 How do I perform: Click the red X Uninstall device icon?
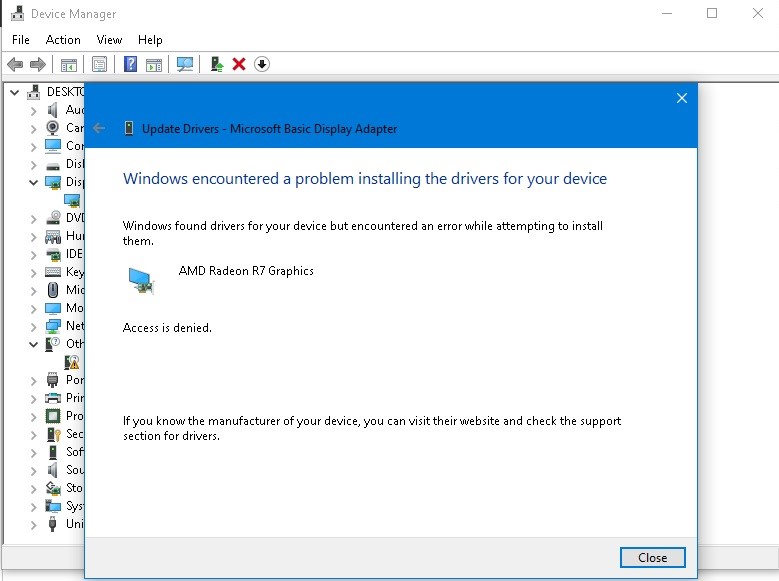(239, 65)
